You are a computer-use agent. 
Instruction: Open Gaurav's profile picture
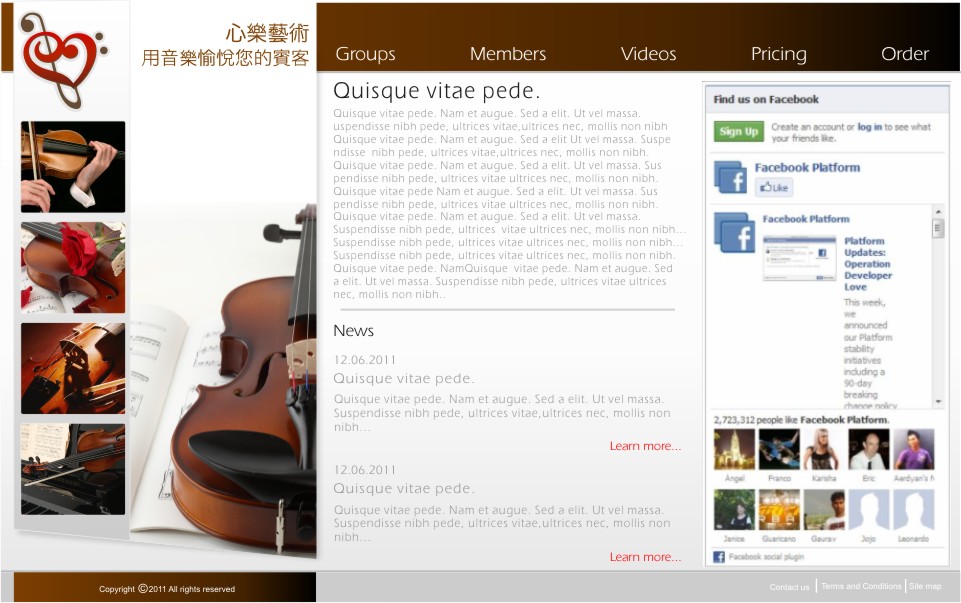coord(824,510)
